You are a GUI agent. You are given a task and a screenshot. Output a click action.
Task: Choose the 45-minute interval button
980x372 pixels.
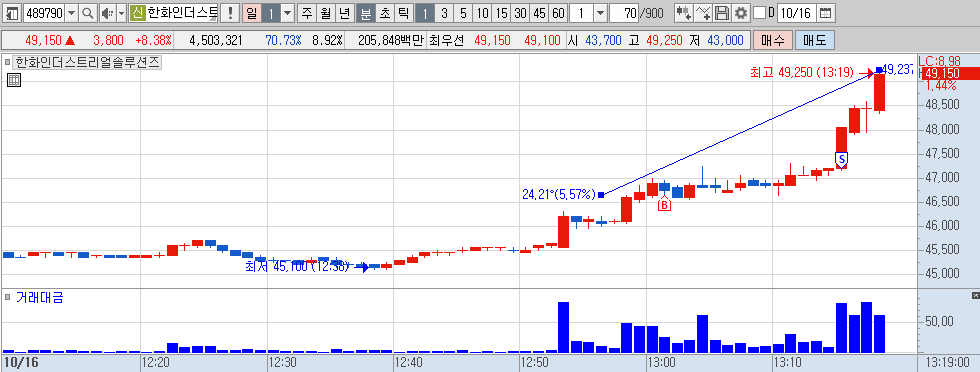point(539,13)
